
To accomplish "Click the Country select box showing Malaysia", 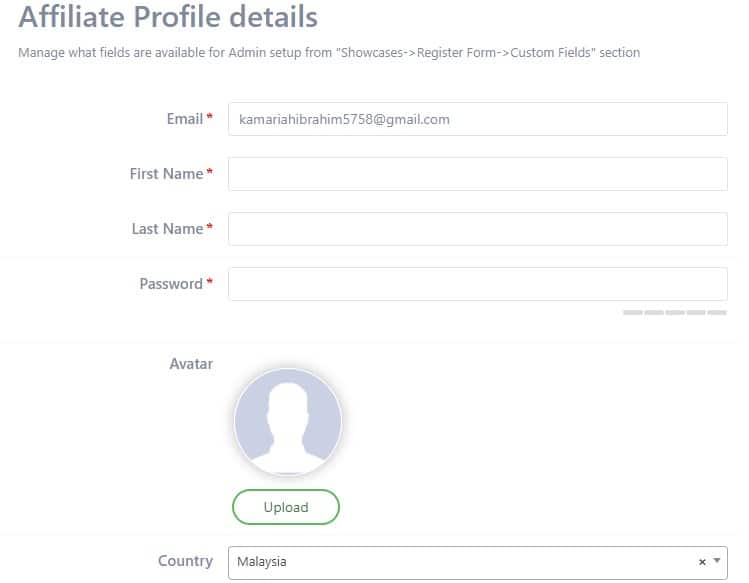I will [x=460, y=562].
